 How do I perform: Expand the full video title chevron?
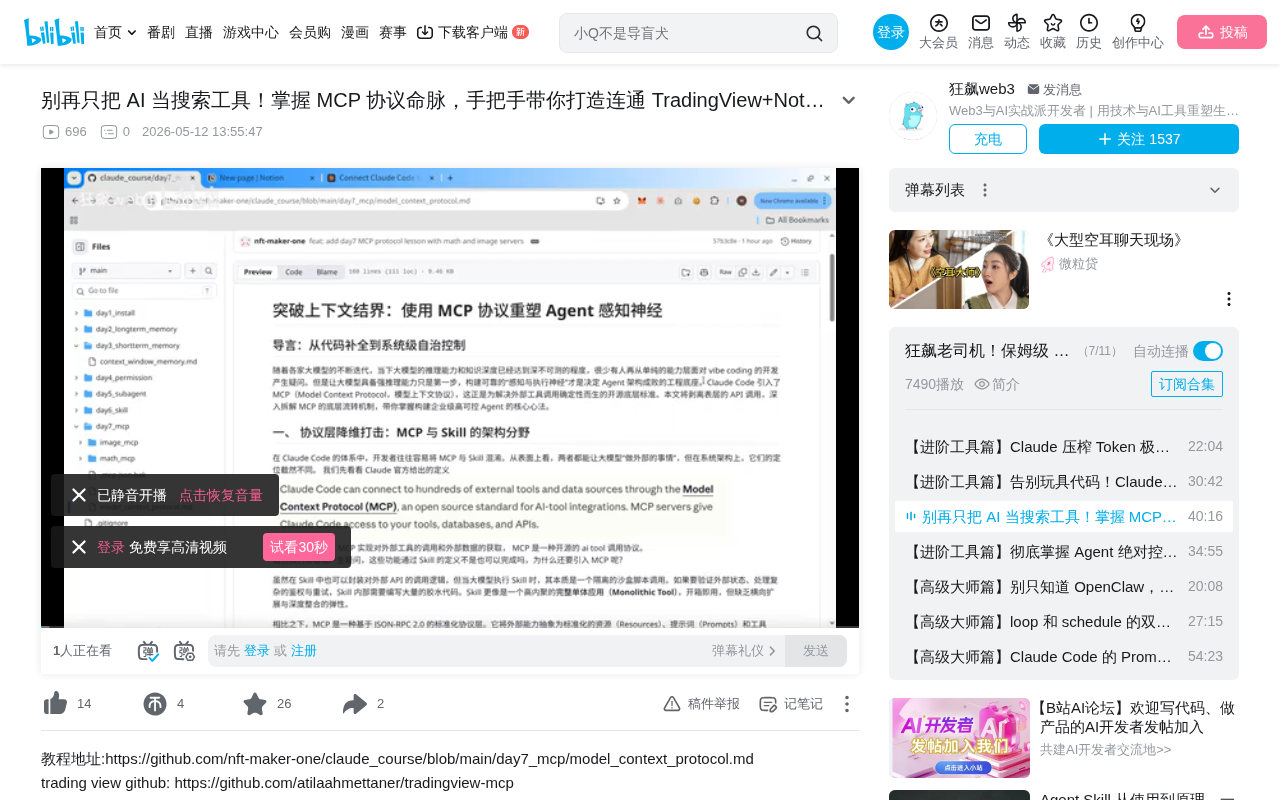(849, 100)
